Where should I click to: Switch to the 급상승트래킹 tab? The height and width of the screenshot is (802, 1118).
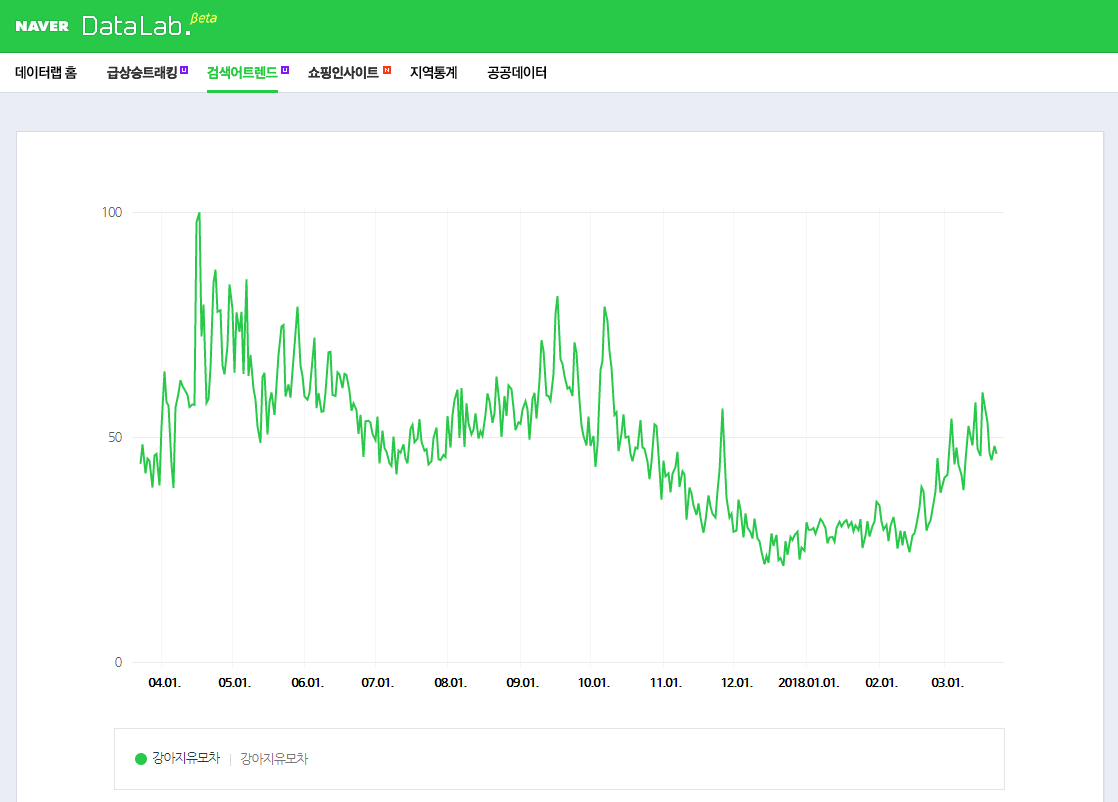pos(142,73)
